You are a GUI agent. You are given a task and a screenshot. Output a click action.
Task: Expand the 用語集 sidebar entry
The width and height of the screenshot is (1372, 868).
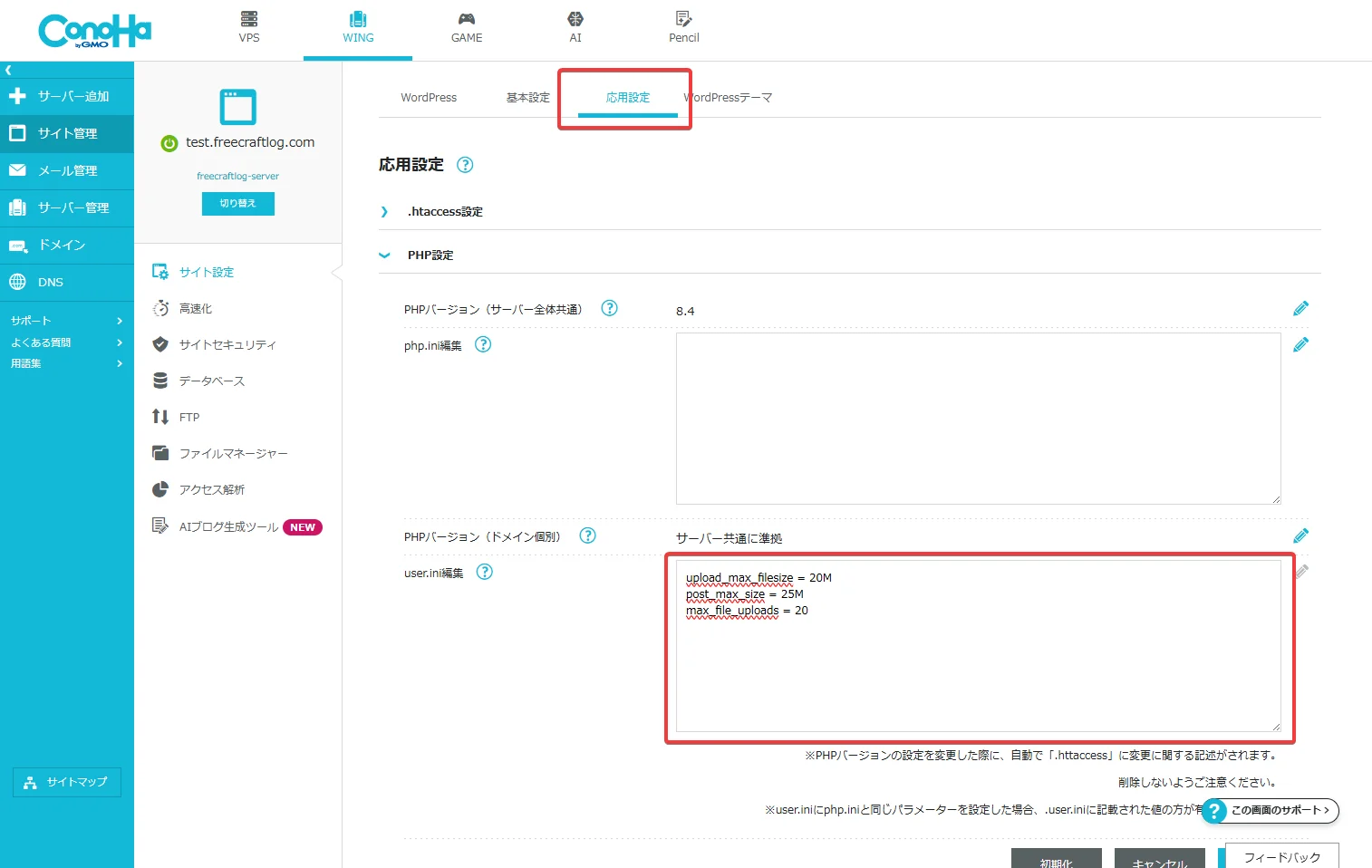pos(67,363)
